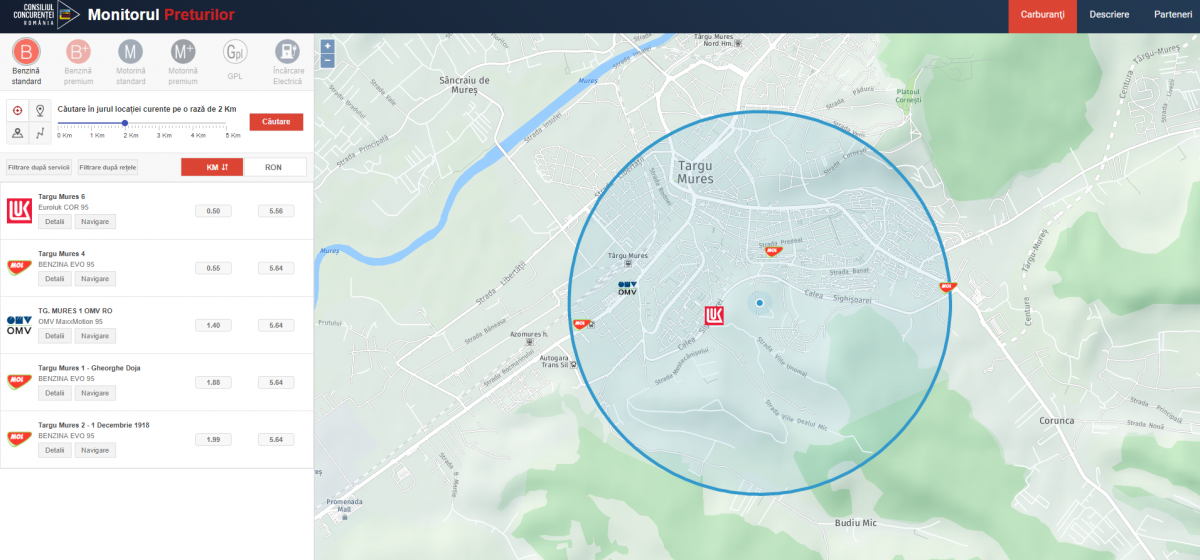
Task: Start Navigare to Targu Mures 6
Action: click(x=95, y=222)
